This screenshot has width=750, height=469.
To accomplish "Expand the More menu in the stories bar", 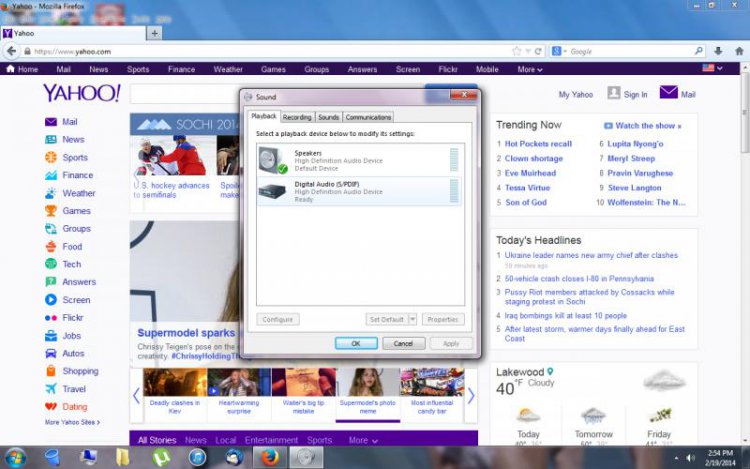I will click(363, 440).
